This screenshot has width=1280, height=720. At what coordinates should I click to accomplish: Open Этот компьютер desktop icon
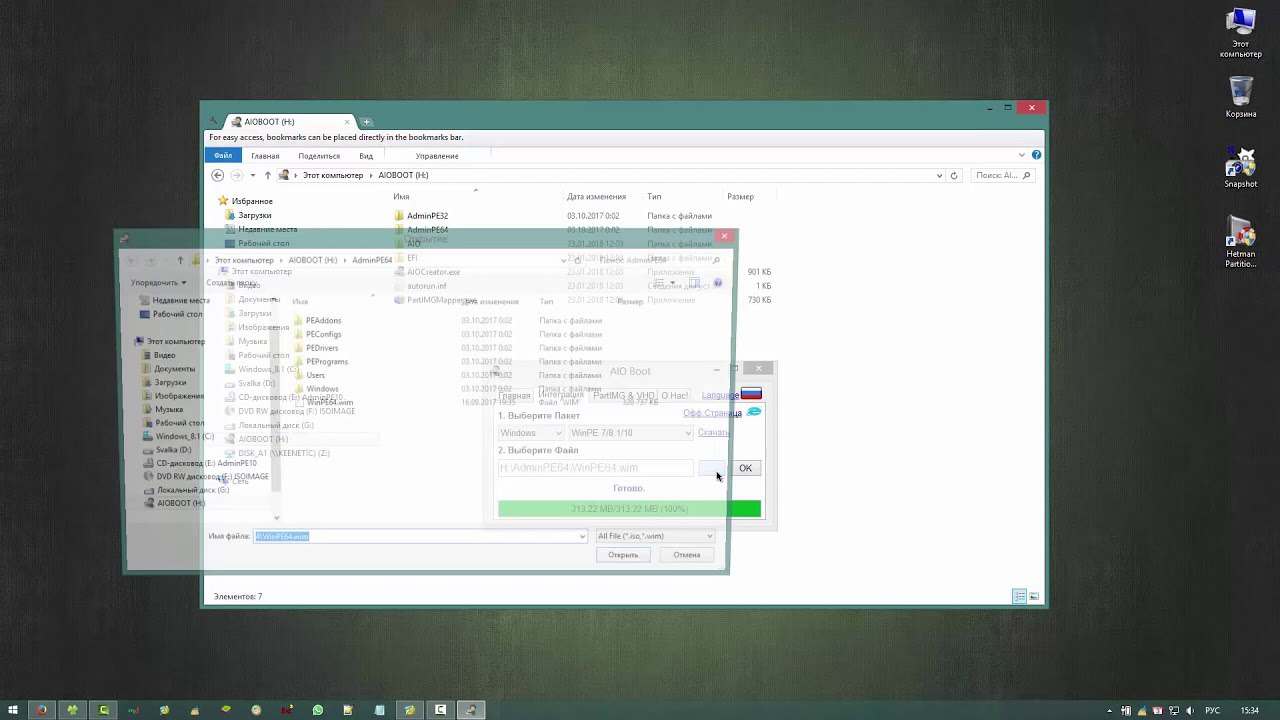(x=1241, y=33)
